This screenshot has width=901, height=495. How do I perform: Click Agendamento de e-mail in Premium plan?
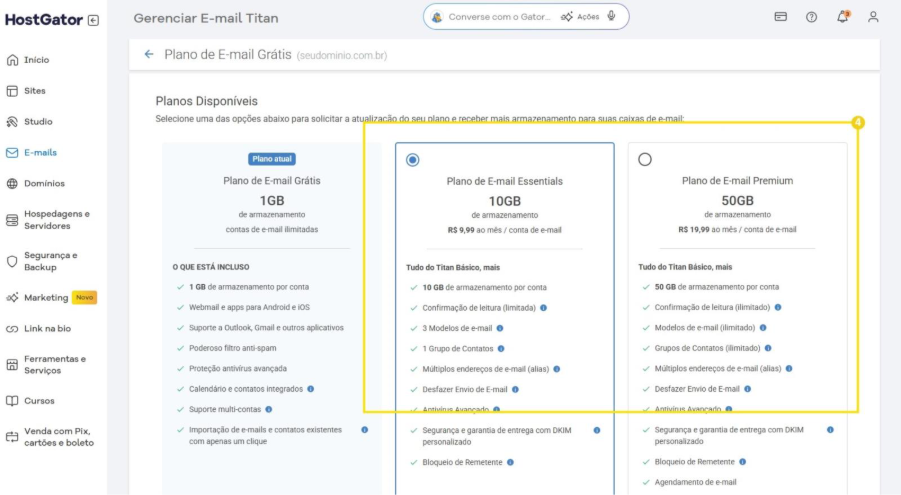(695, 482)
